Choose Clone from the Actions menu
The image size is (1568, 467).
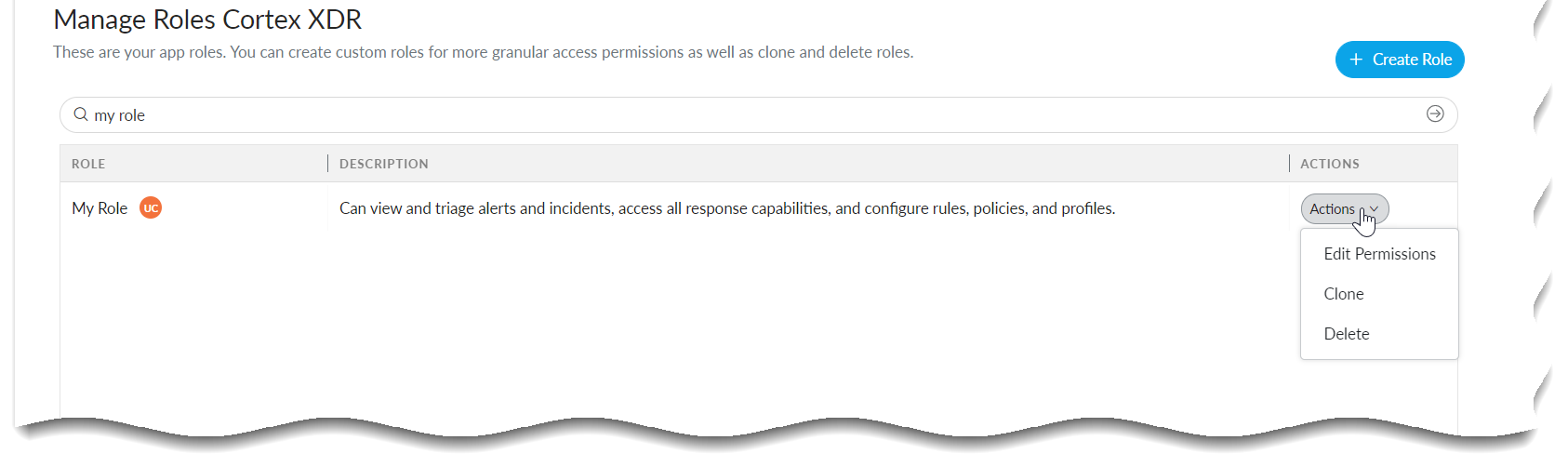[x=1344, y=294]
